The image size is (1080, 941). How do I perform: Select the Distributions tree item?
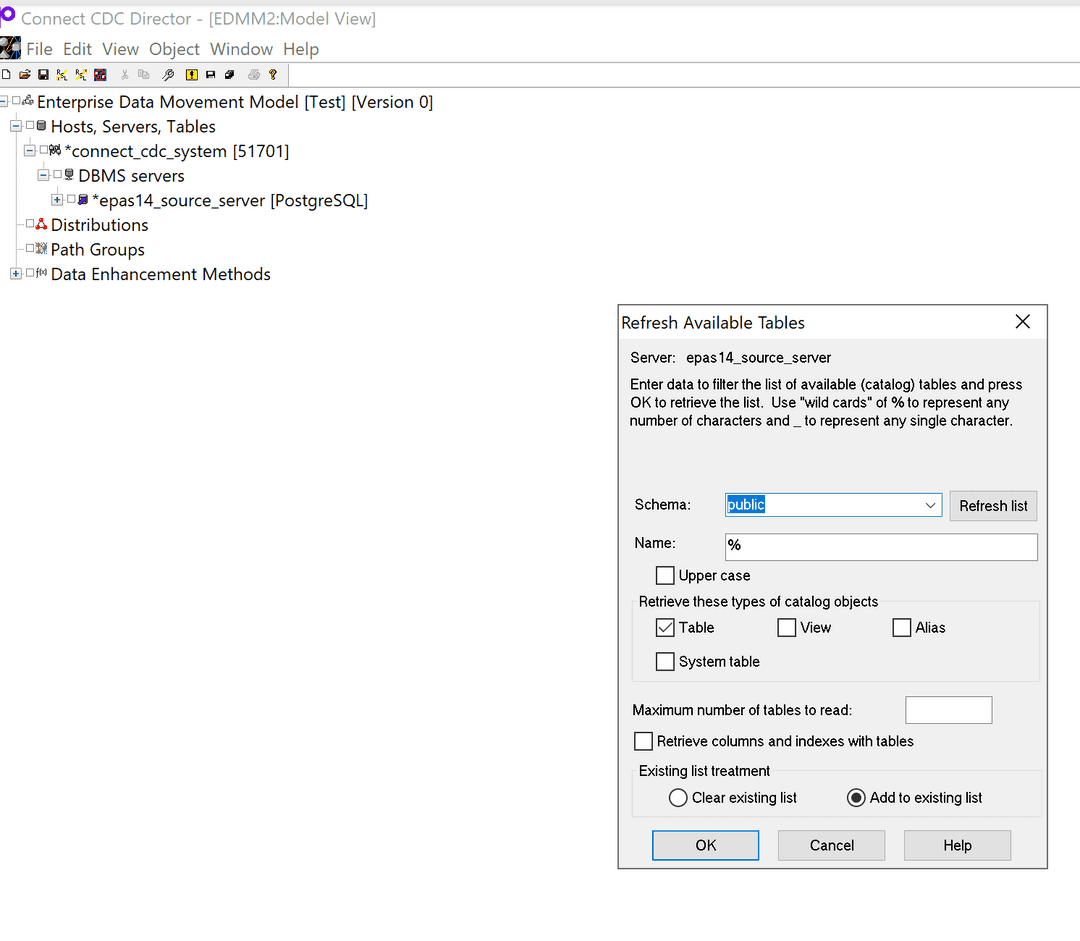pyautogui.click(x=101, y=225)
